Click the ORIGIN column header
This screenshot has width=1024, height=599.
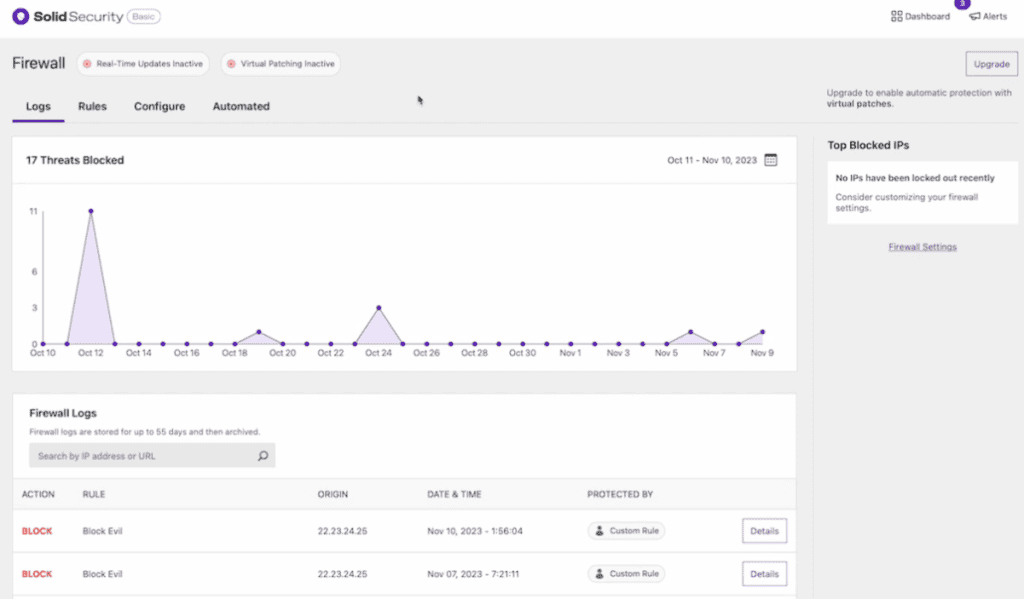[332, 494]
